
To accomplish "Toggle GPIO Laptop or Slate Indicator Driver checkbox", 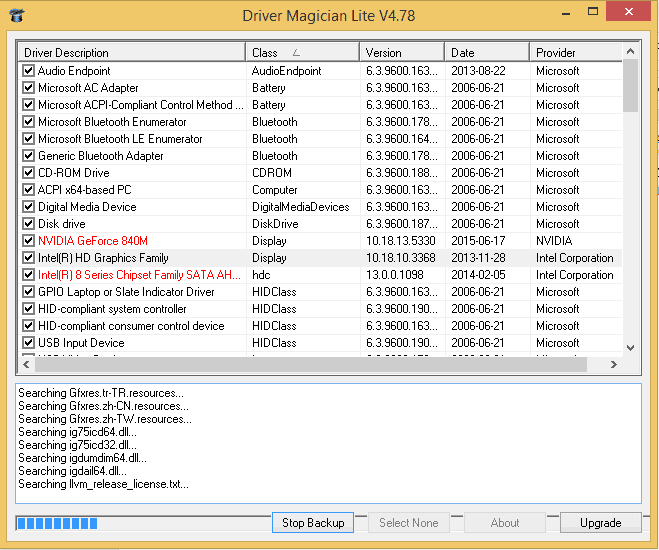I will click(x=28, y=292).
